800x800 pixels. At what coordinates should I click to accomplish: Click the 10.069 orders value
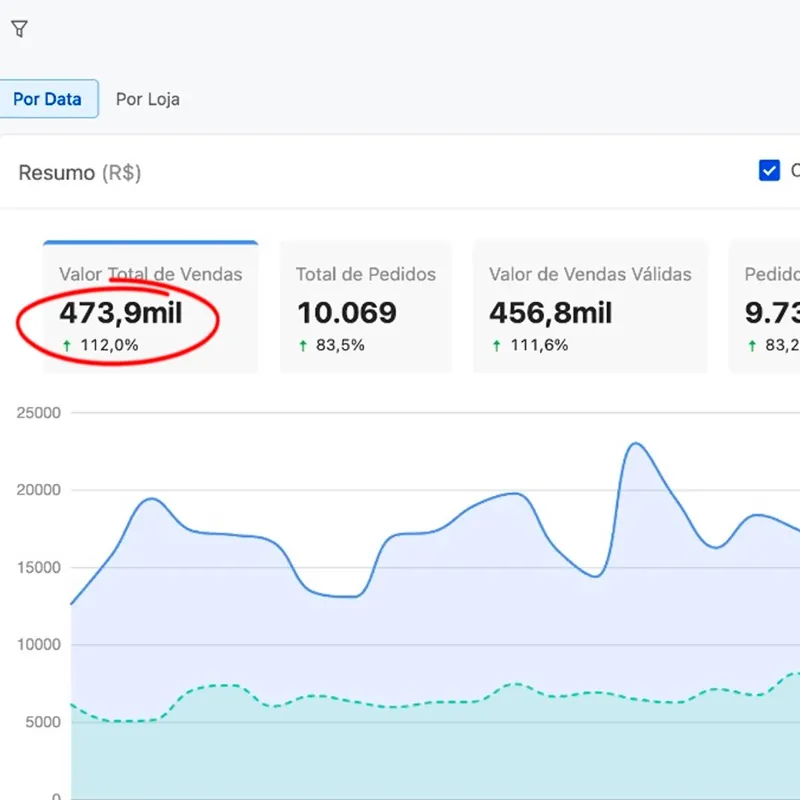(x=347, y=313)
